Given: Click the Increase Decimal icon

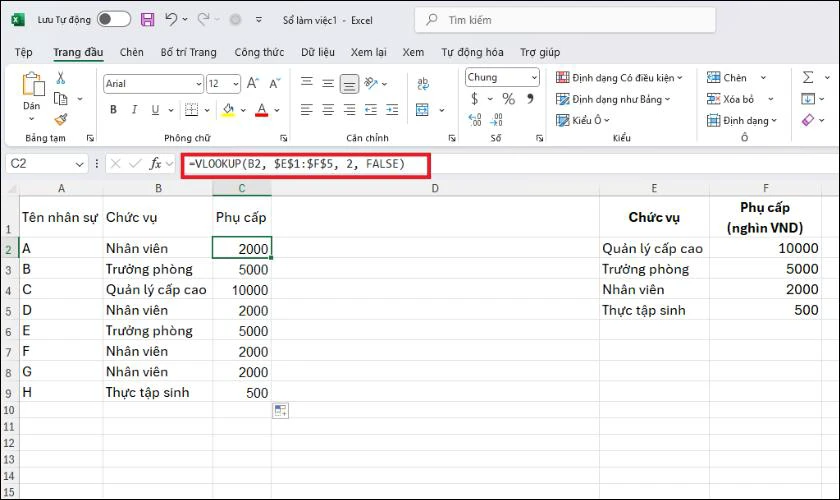Looking at the screenshot, I should tap(475, 120).
